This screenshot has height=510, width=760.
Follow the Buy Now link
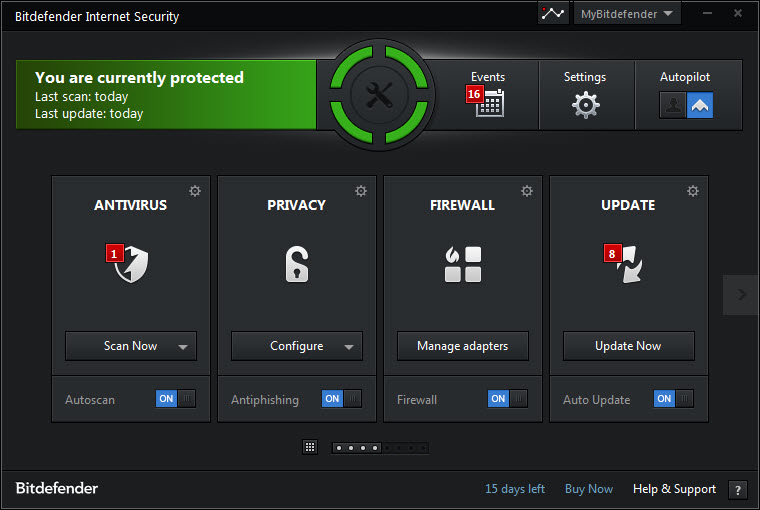click(x=589, y=489)
